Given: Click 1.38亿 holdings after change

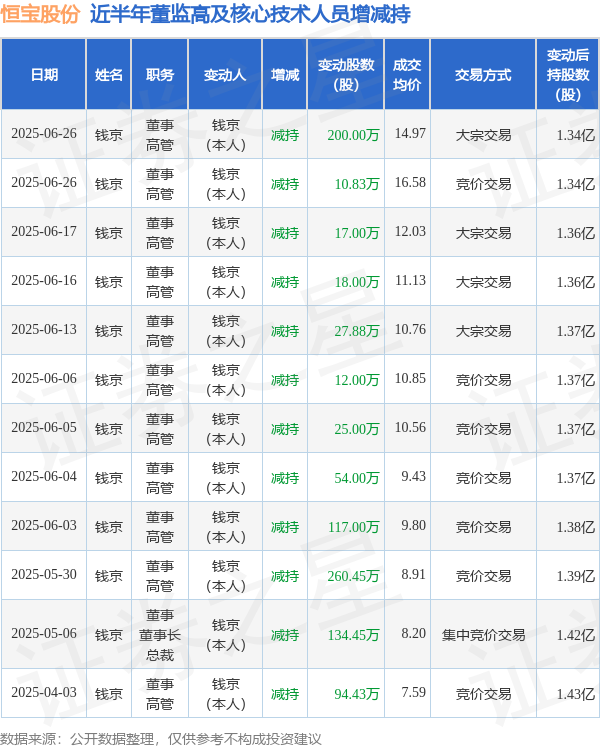Looking at the screenshot, I should [x=576, y=527].
